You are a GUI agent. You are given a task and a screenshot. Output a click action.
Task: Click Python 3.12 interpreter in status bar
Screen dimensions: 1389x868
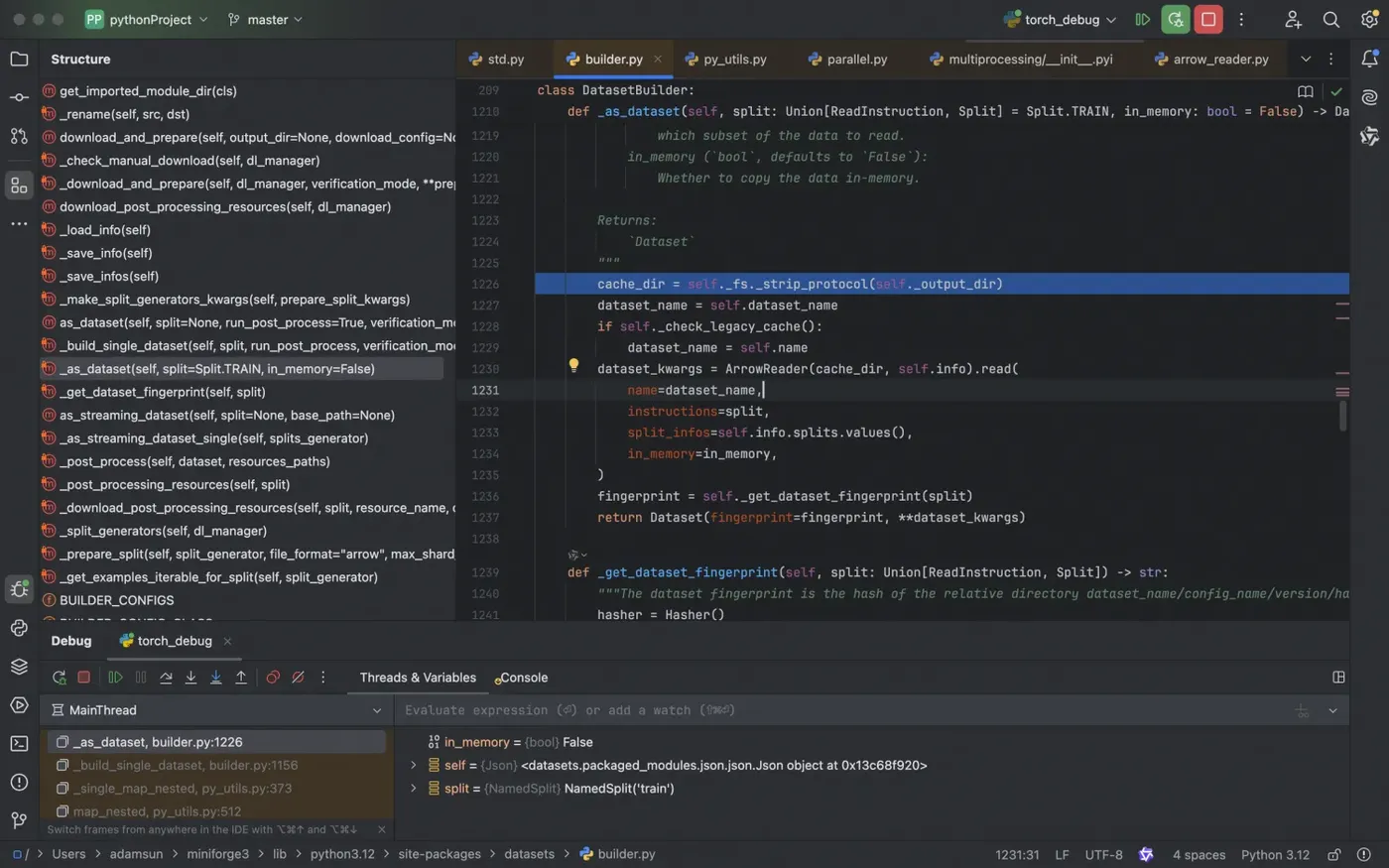coord(1275,854)
